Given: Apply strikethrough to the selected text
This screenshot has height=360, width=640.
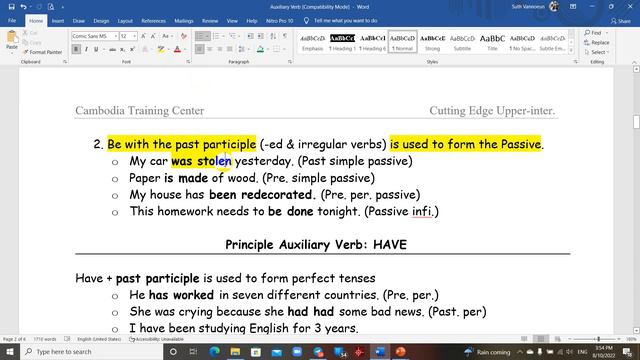Looking at the screenshot, I should coord(112,49).
